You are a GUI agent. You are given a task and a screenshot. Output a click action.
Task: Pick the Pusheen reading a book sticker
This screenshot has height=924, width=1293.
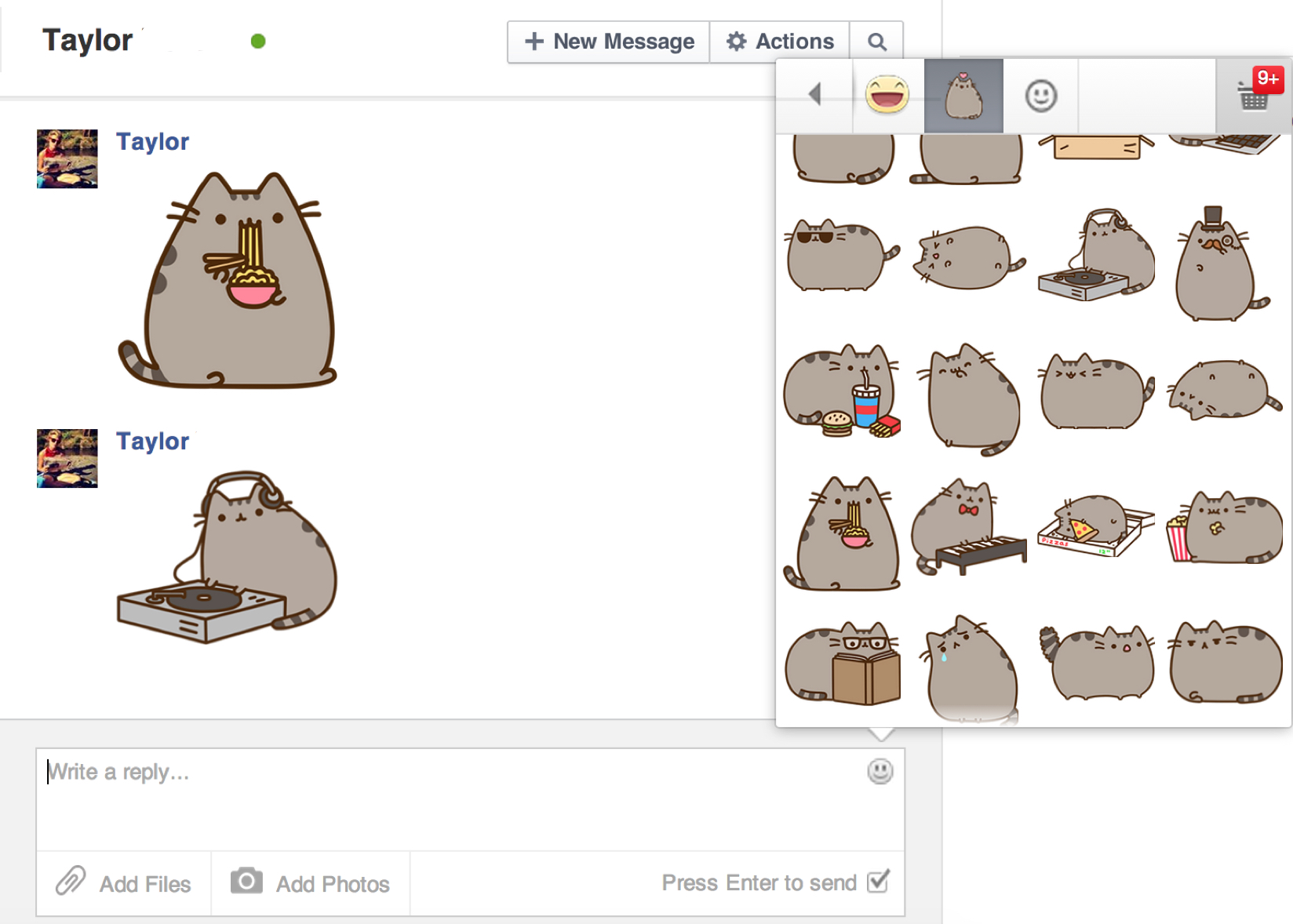point(843,663)
